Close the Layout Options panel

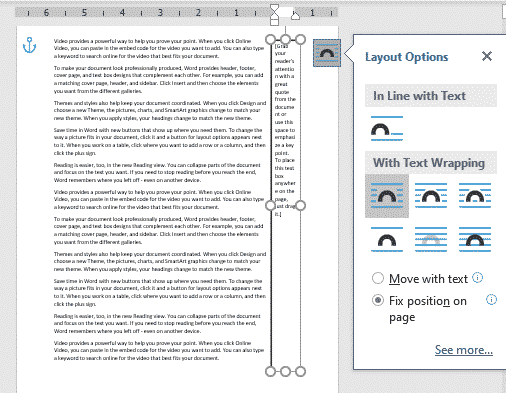[487, 56]
